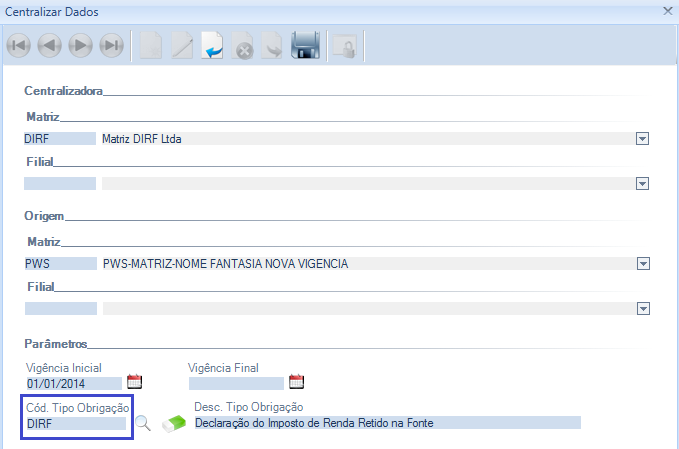Click the Cód. Tipo Obrigação label
This screenshot has height=449, width=679.
(78, 408)
